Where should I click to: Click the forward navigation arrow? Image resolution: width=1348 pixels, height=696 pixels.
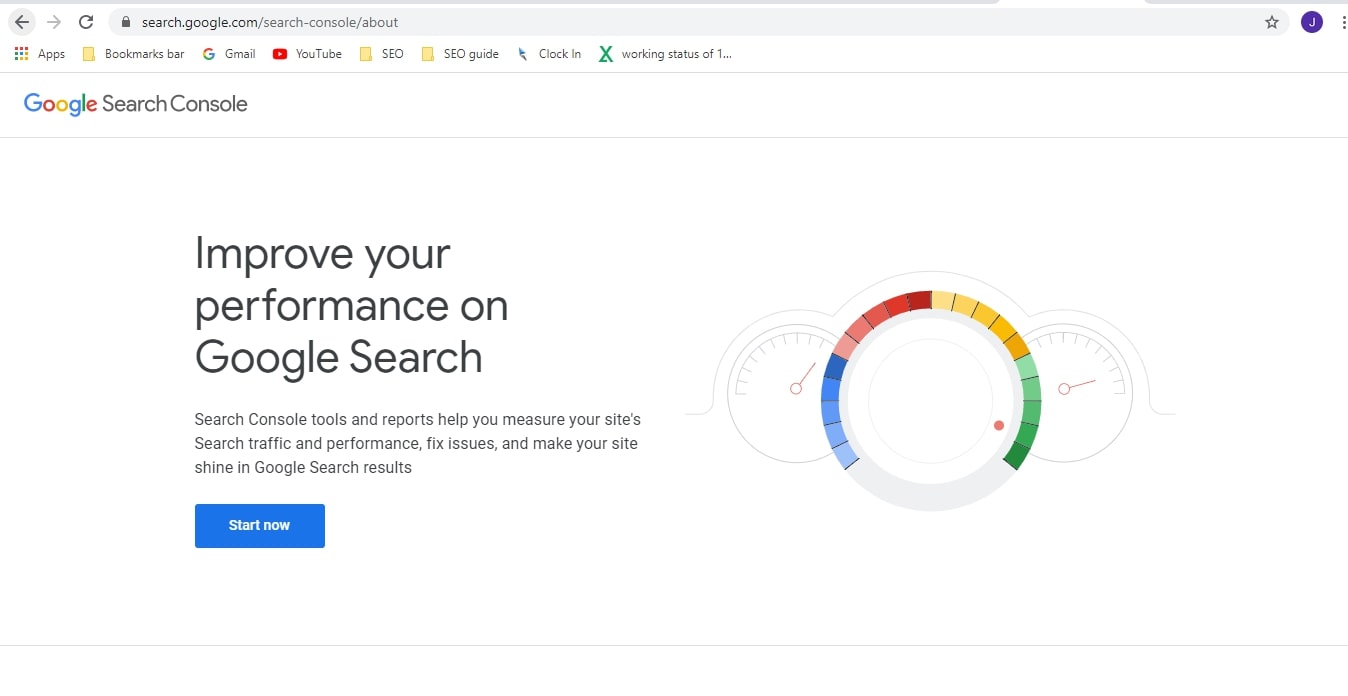(54, 21)
